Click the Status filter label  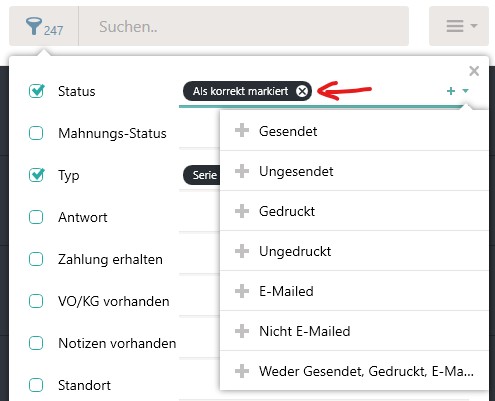pos(77,91)
